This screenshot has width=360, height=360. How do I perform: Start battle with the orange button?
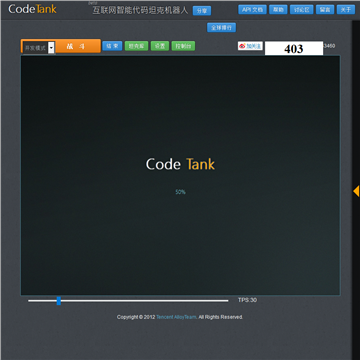point(78,46)
